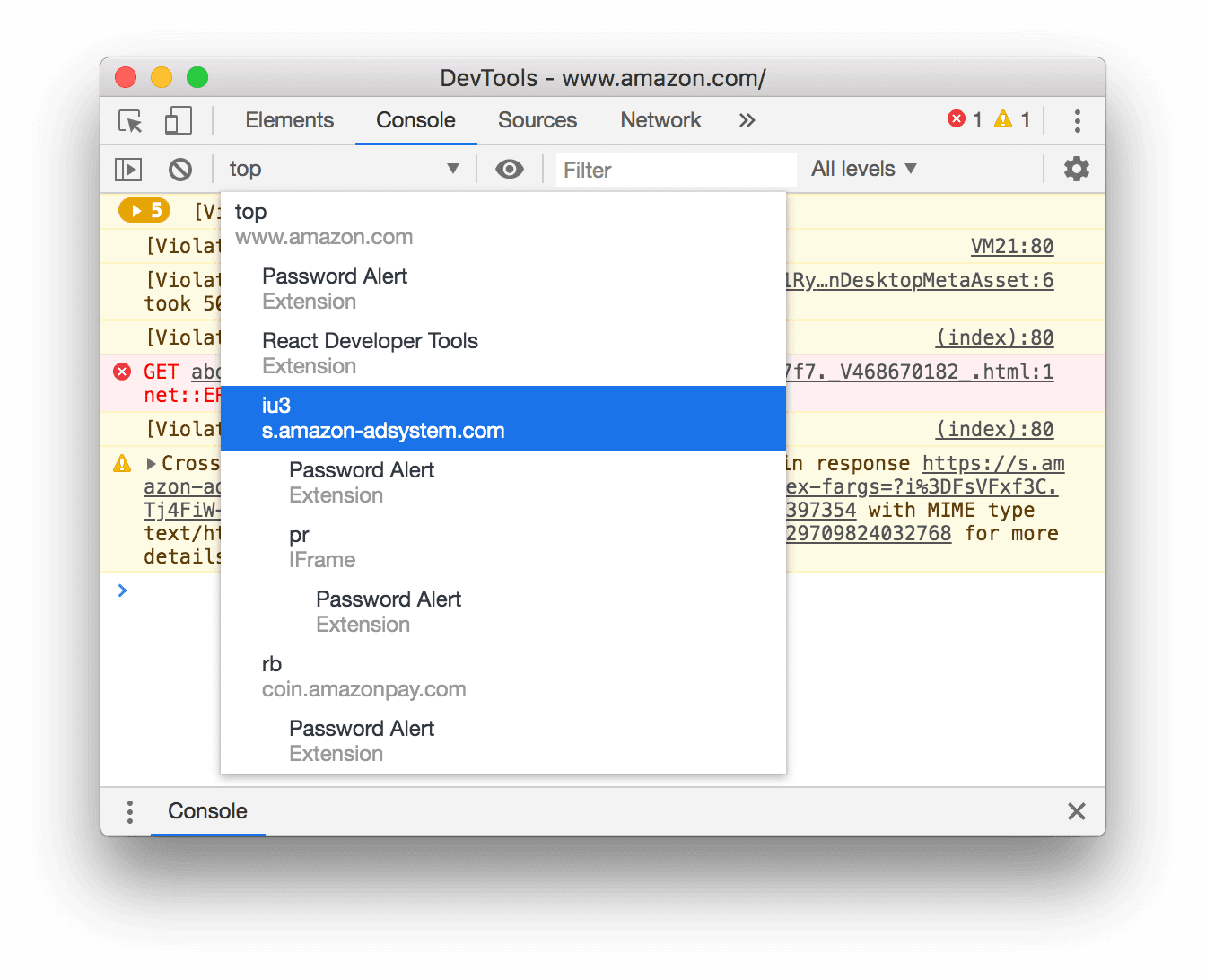This screenshot has height=980, width=1206.
Task: Show the console sidebar panel
Action: pyautogui.click(x=128, y=169)
